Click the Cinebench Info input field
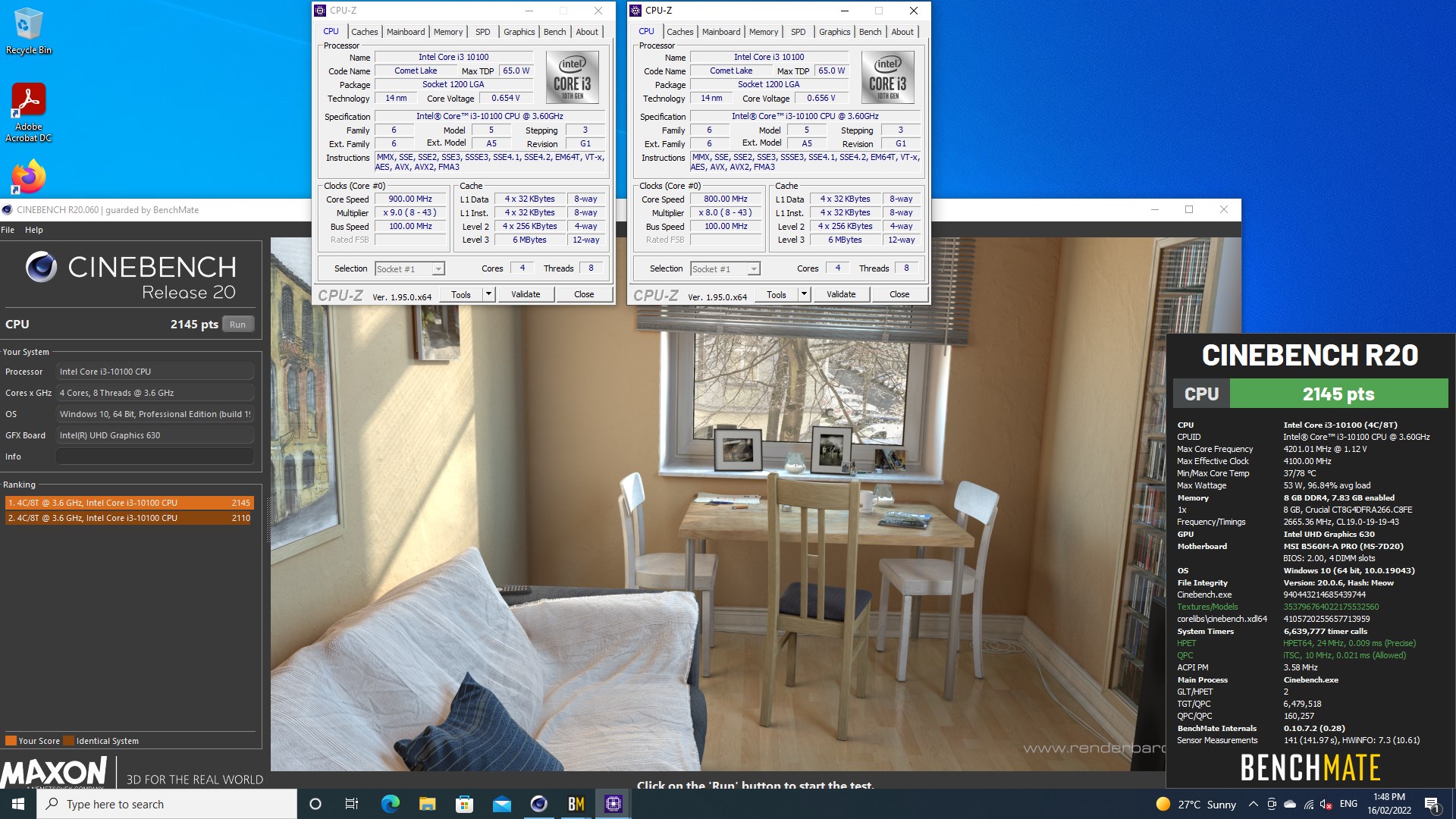The image size is (1456, 819). (x=155, y=457)
